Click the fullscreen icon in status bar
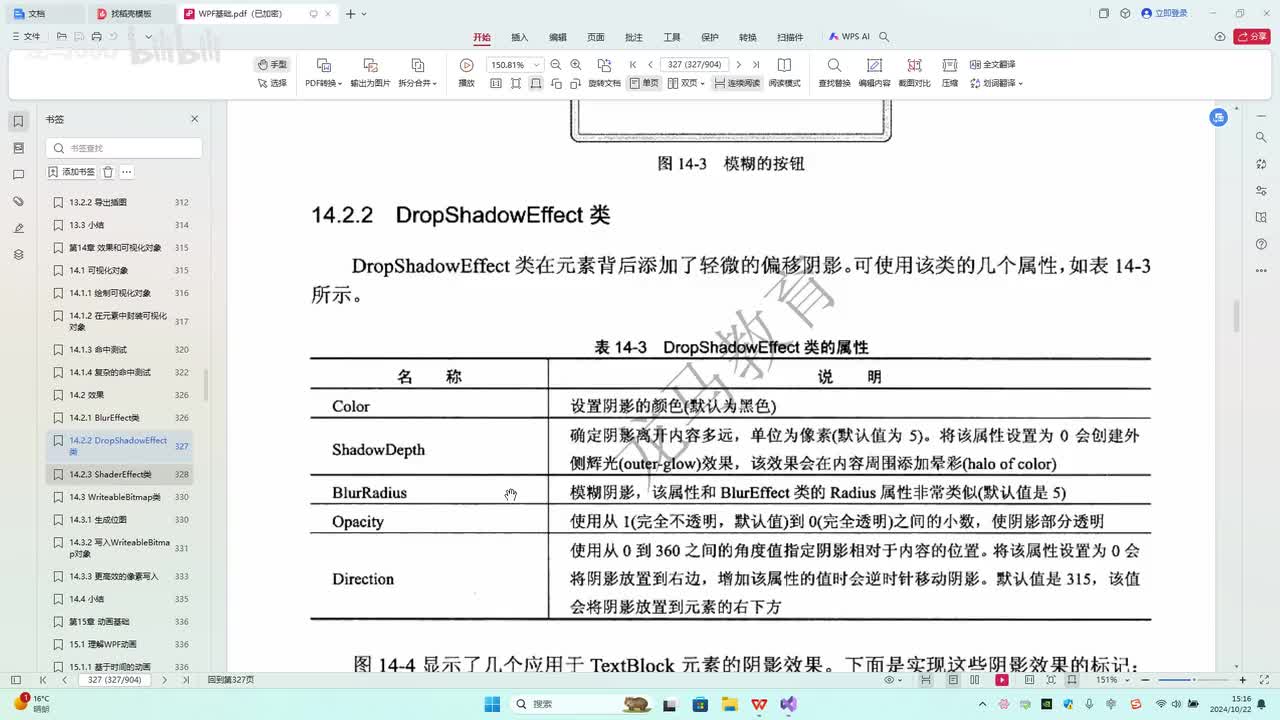The image size is (1280, 720). coord(1264,680)
